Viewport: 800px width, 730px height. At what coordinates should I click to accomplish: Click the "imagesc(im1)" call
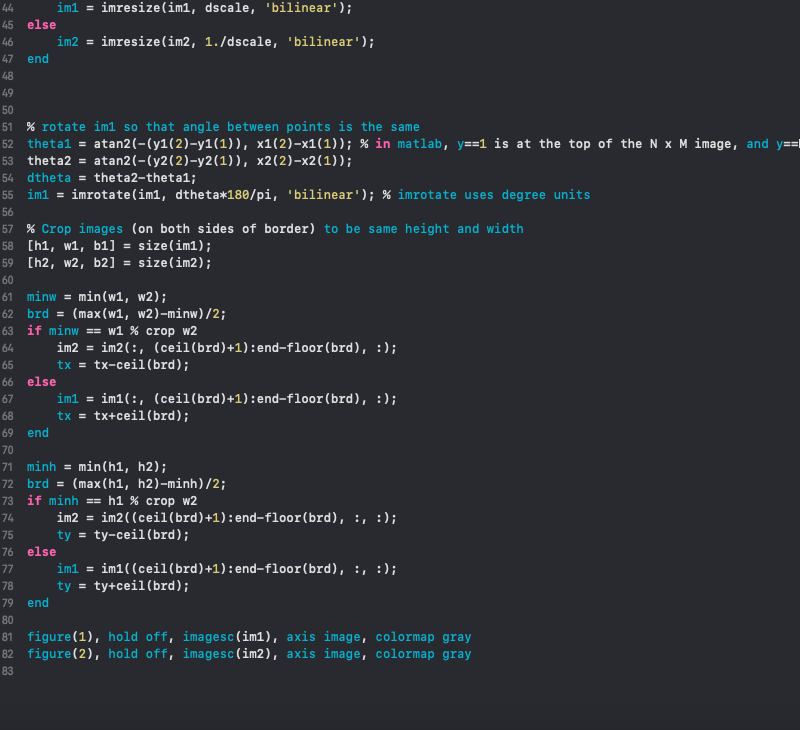pos(227,637)
